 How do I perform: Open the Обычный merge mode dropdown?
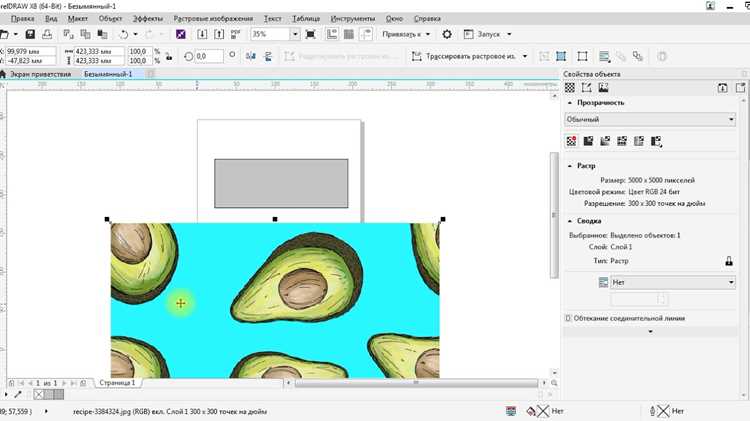650,119
